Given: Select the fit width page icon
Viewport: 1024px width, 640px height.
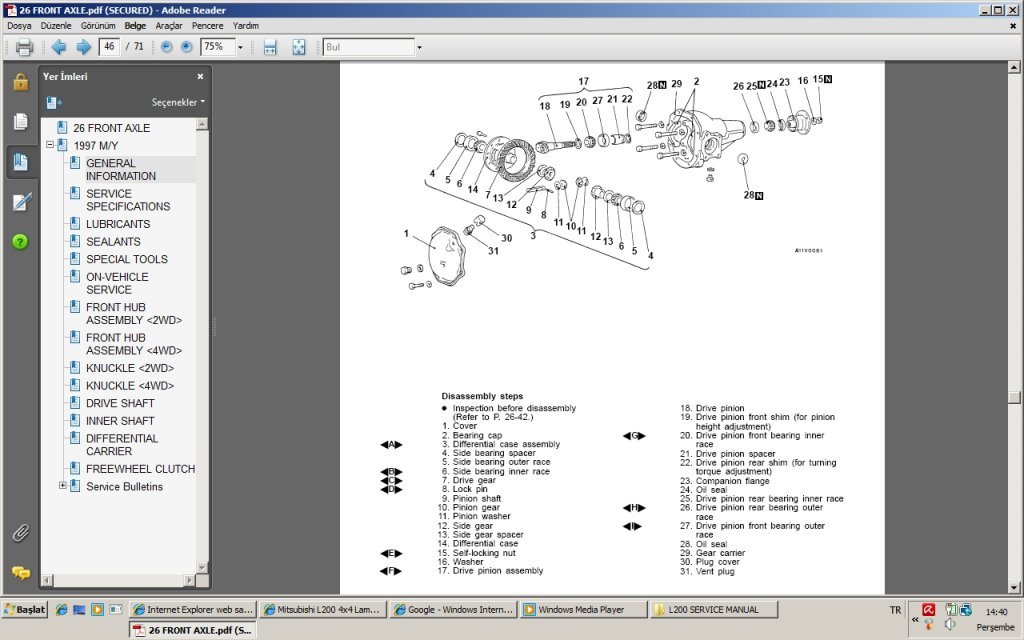Looking at the screenshot, I should click(x=270, y=47).
